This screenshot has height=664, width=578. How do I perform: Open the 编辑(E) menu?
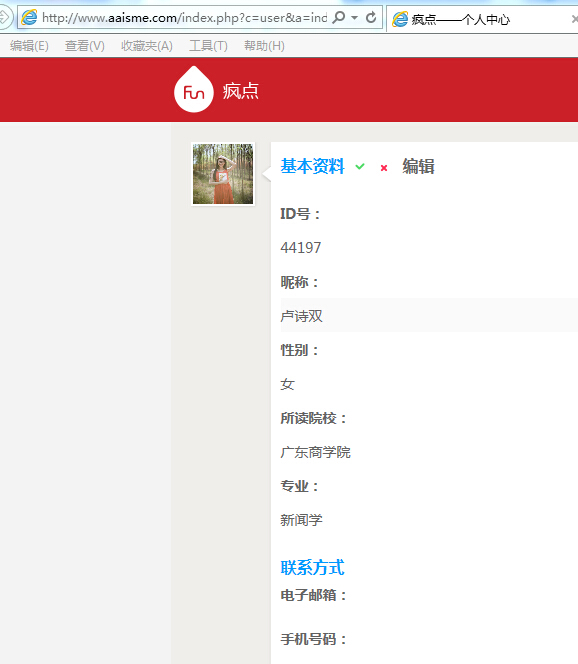pos(29,46)
